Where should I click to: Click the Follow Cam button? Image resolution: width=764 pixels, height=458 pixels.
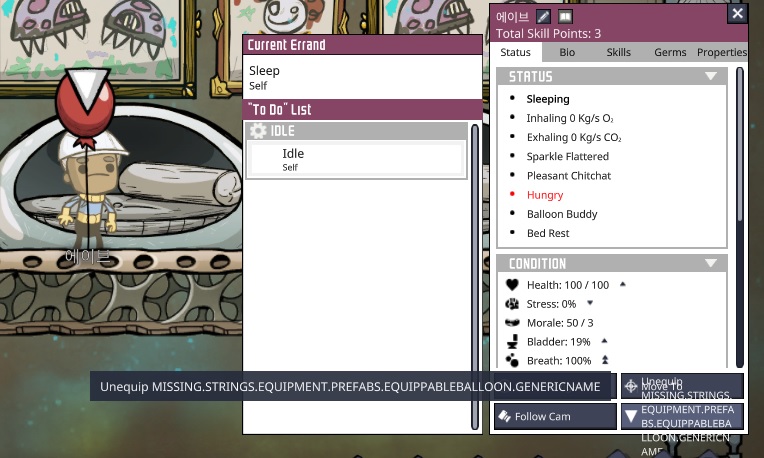(x=555, y=417)
